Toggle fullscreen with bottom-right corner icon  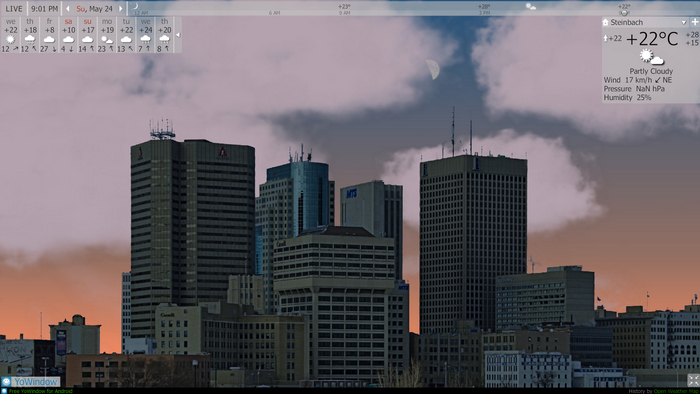[693, 380]
